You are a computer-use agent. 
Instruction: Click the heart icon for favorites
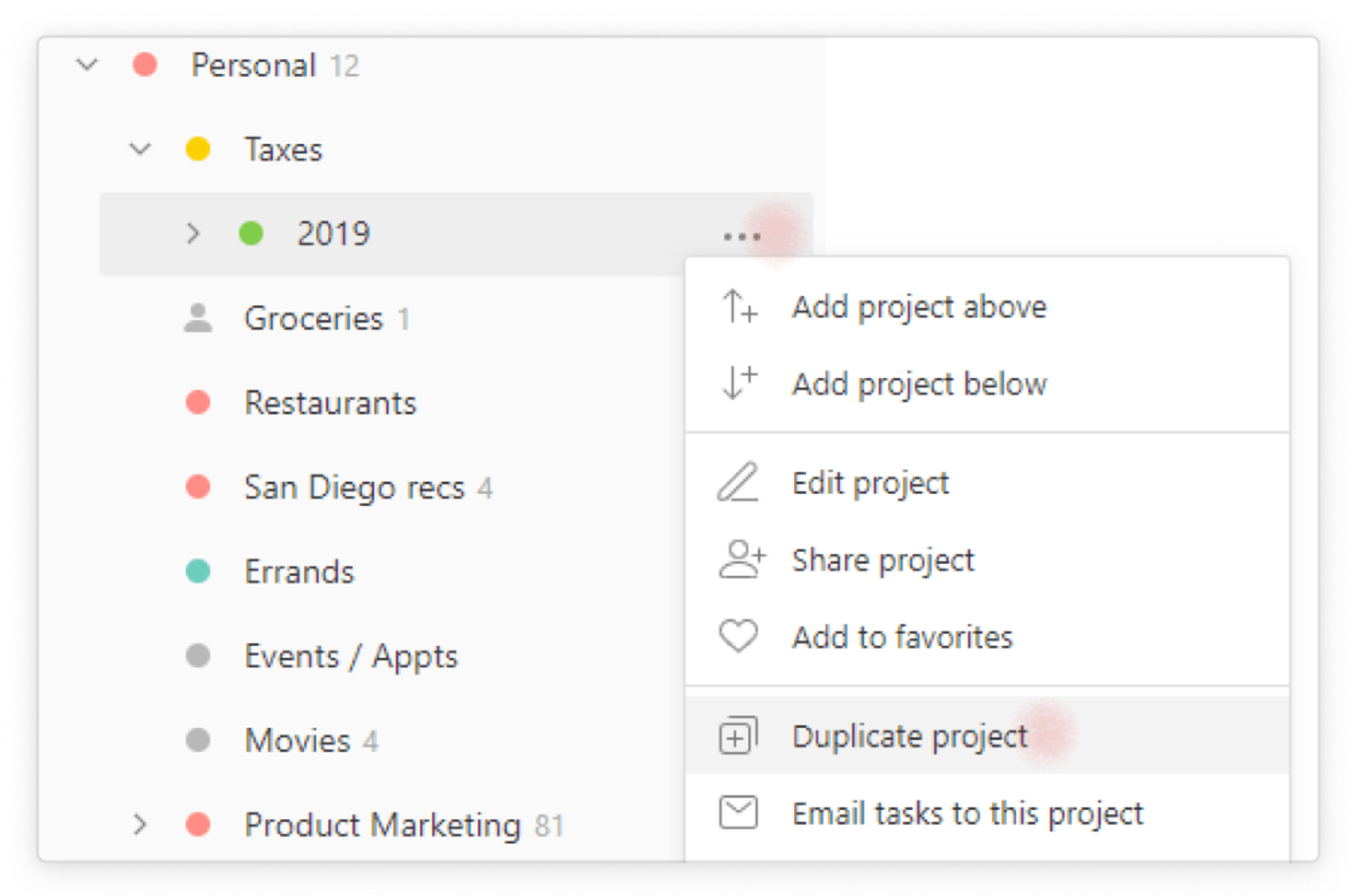point(738,636)
